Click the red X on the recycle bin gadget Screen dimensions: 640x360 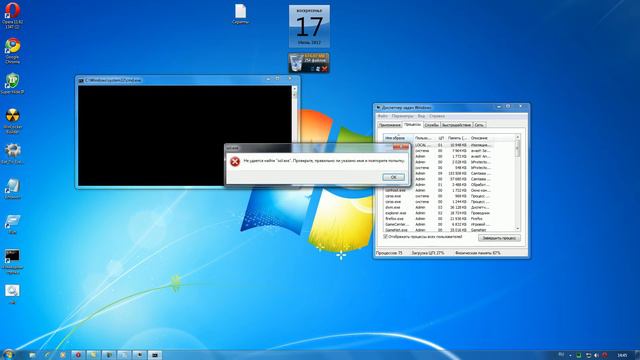click(x=324, y=69)
